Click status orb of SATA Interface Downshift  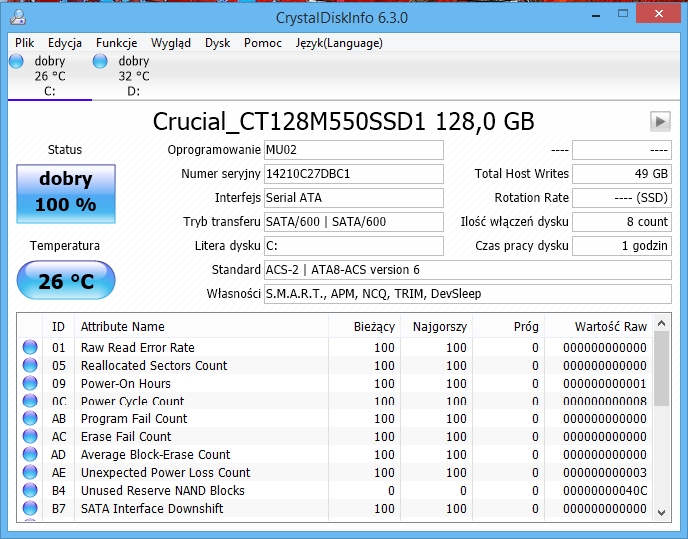pyautogui.click(x=30, y=508)
